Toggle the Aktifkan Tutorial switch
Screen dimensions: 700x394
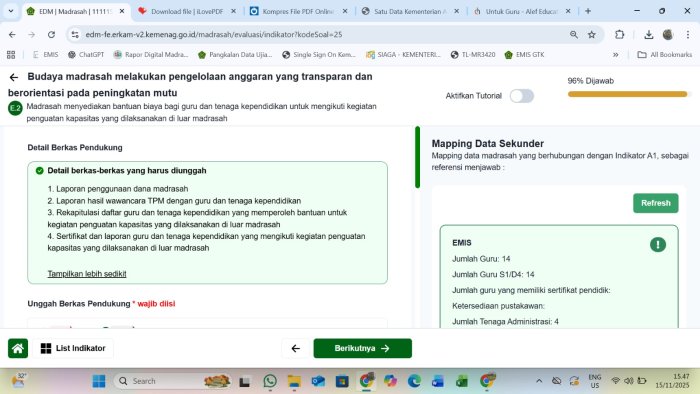coord(522,96)
